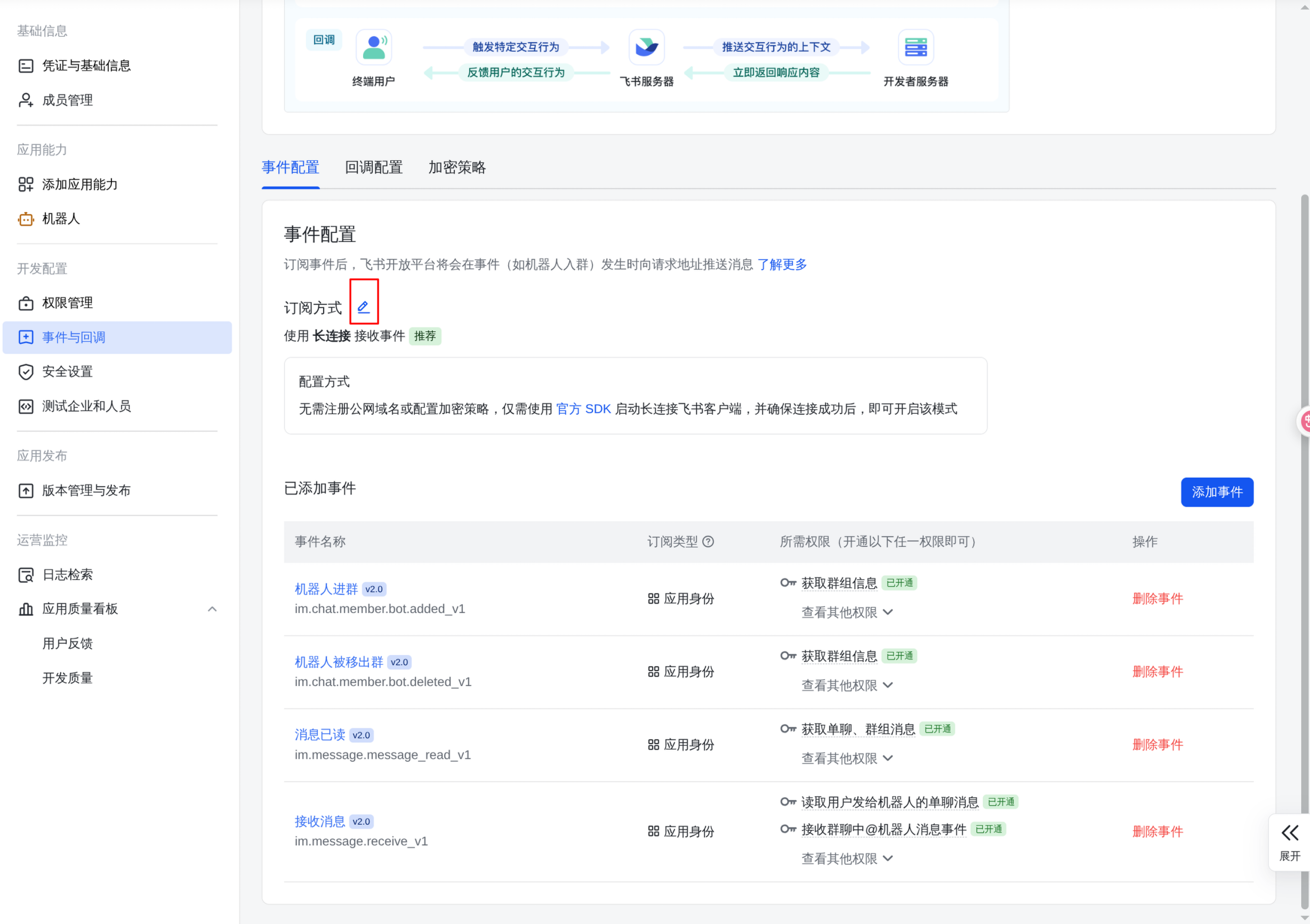This screenshot has width=1310, height=924.
Task: Switch to the 加密策略 tab
Action: coord(457,167)
